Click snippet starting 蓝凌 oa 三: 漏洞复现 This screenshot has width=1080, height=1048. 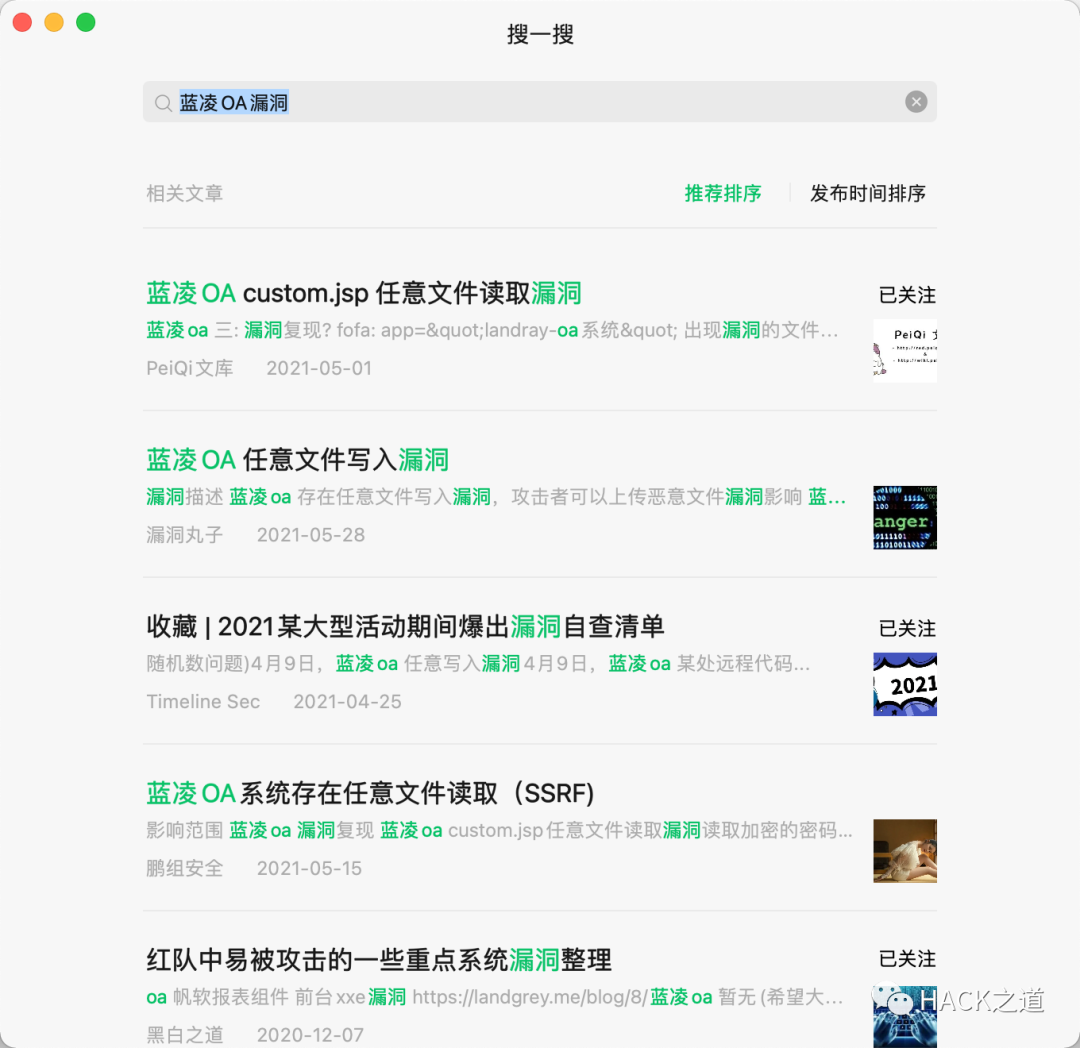[x=492, y=331]
